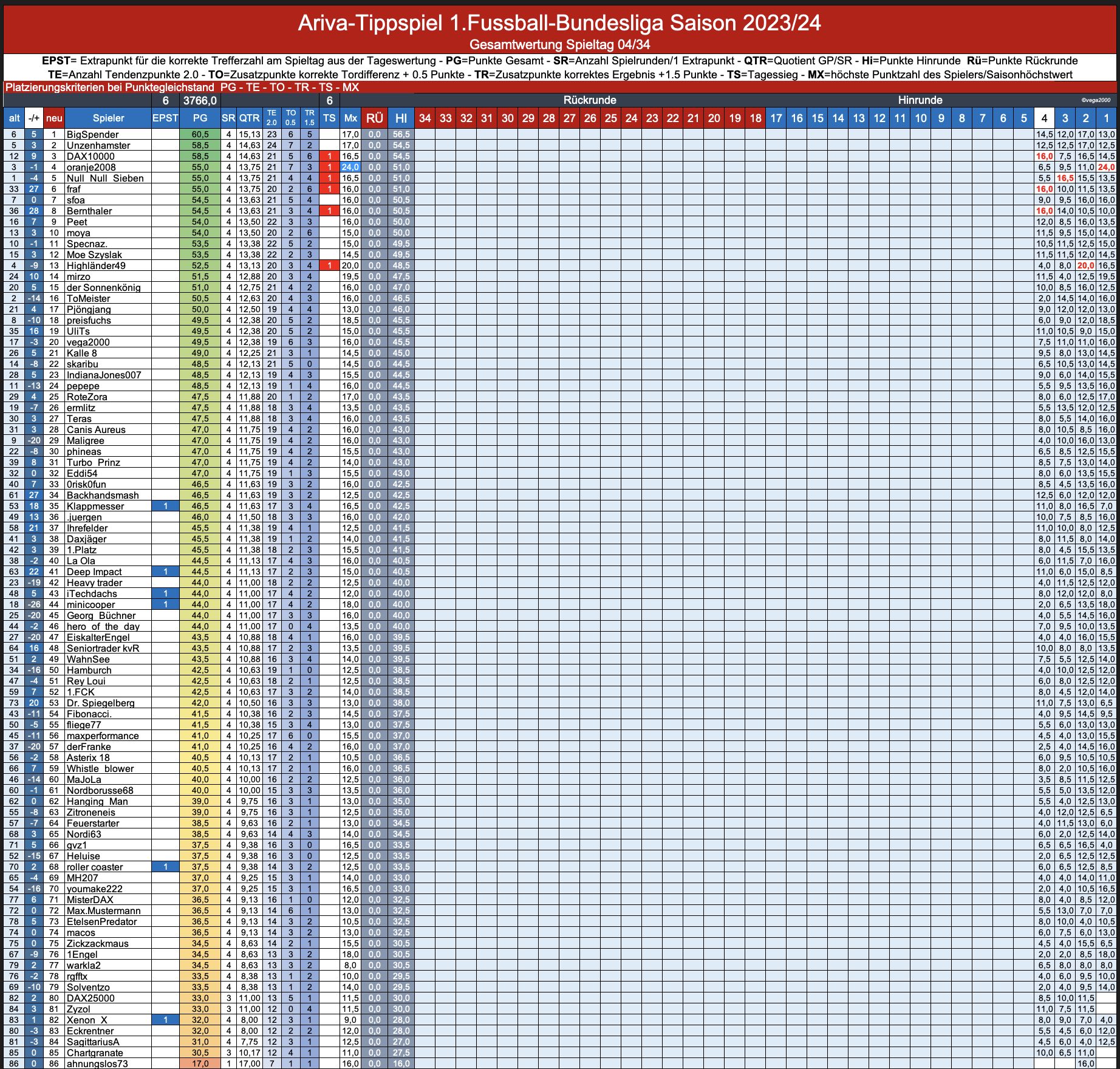The width and height of the screenshot is (1120, 1069).
Task: Select player name 'Max.Mustermann'
Action: (x=103, y=910)
